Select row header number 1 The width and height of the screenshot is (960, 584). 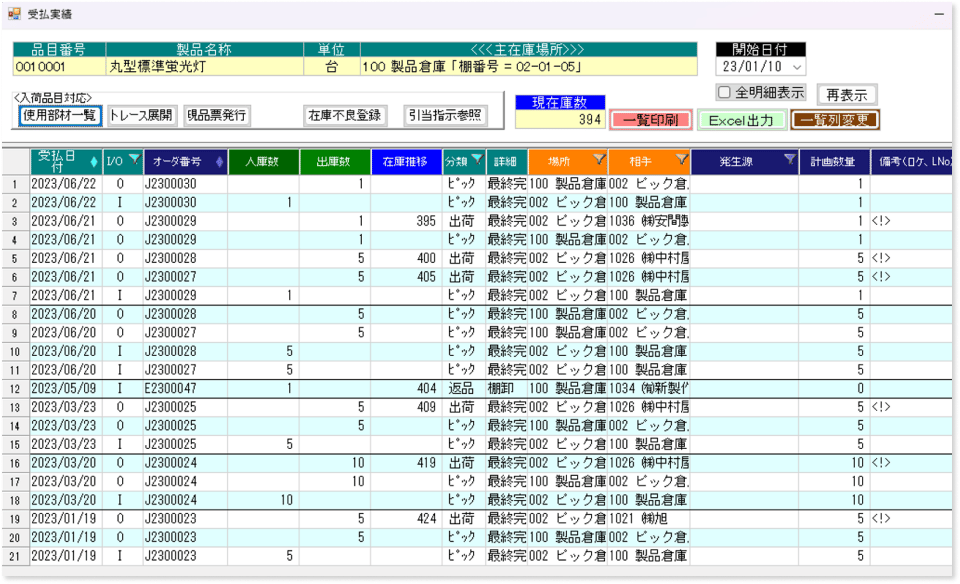point(16,184)
